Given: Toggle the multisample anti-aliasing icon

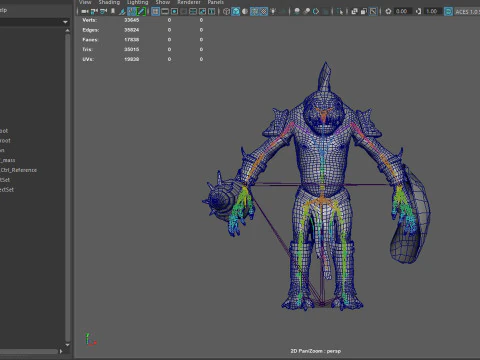Looking at the screenshot, I should (x=316, y=11).
